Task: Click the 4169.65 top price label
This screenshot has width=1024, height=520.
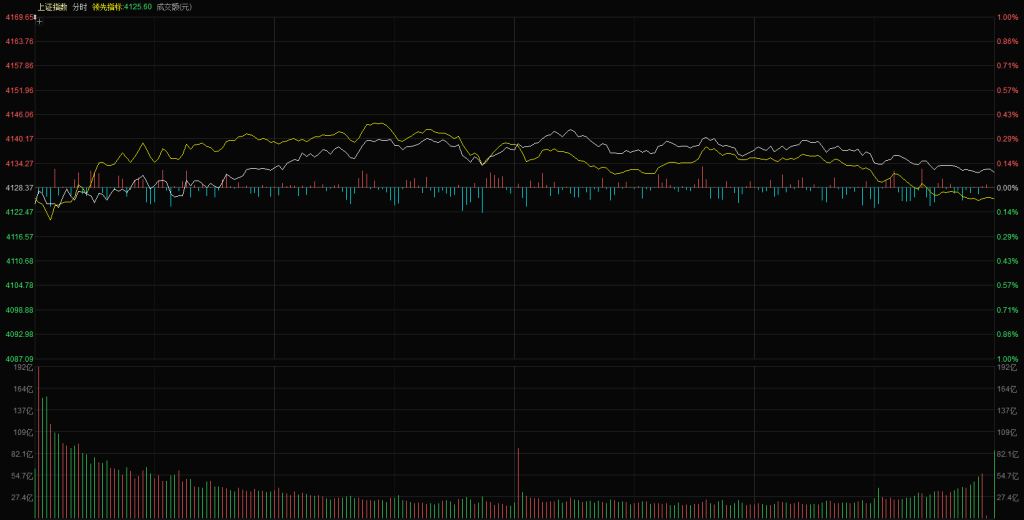Action: click(20, 17)
